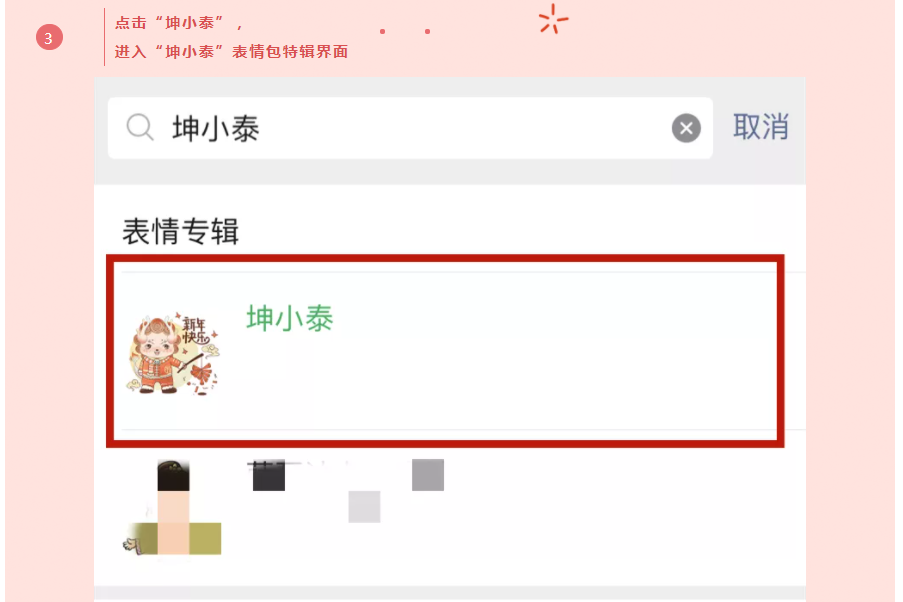Image resolution: width=903 pixels, height=602 pixels.
Task: Clear the search text with X icon
Action: point(686,128)
